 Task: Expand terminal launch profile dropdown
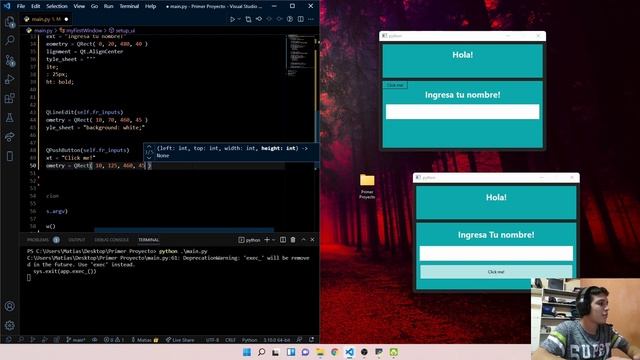[x=273, y=240]
